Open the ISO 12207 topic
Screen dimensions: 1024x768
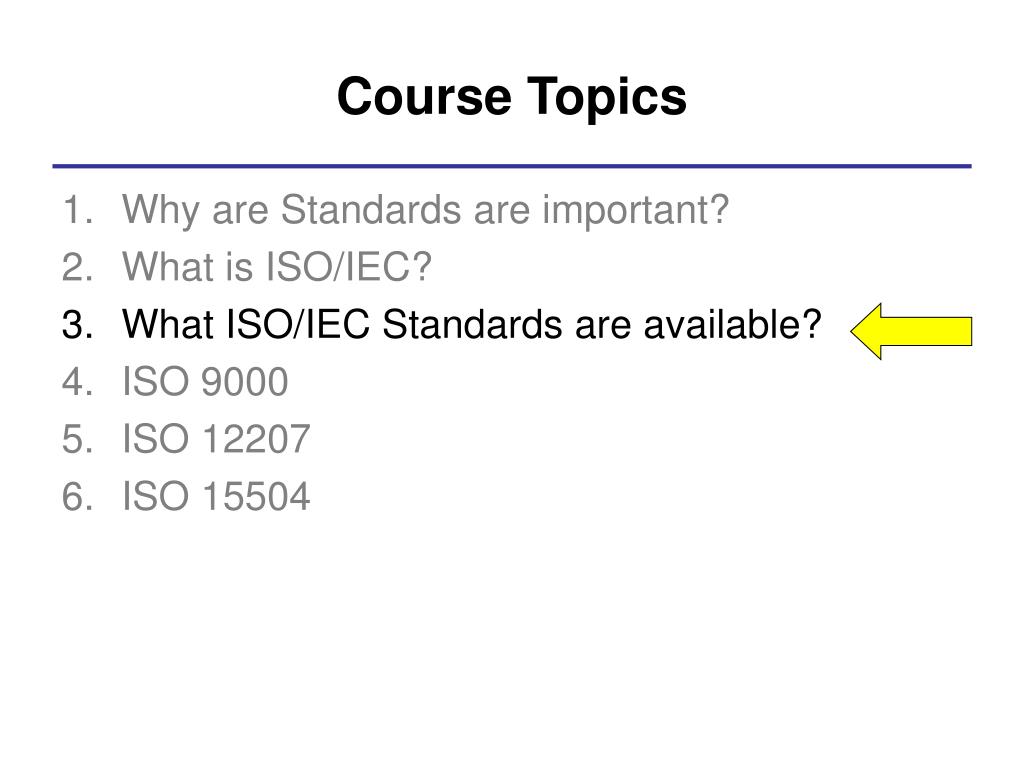(x=216, y=439)
